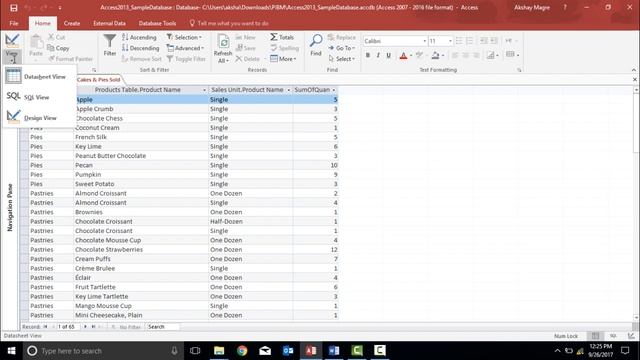Click the 'Pecan' cell
This screenshot has width=640, height=360.
coord(141,165)
